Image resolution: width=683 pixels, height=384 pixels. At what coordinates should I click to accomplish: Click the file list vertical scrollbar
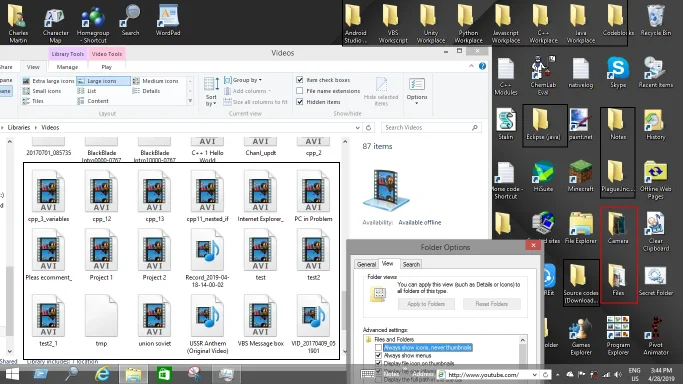coord(345,246)
